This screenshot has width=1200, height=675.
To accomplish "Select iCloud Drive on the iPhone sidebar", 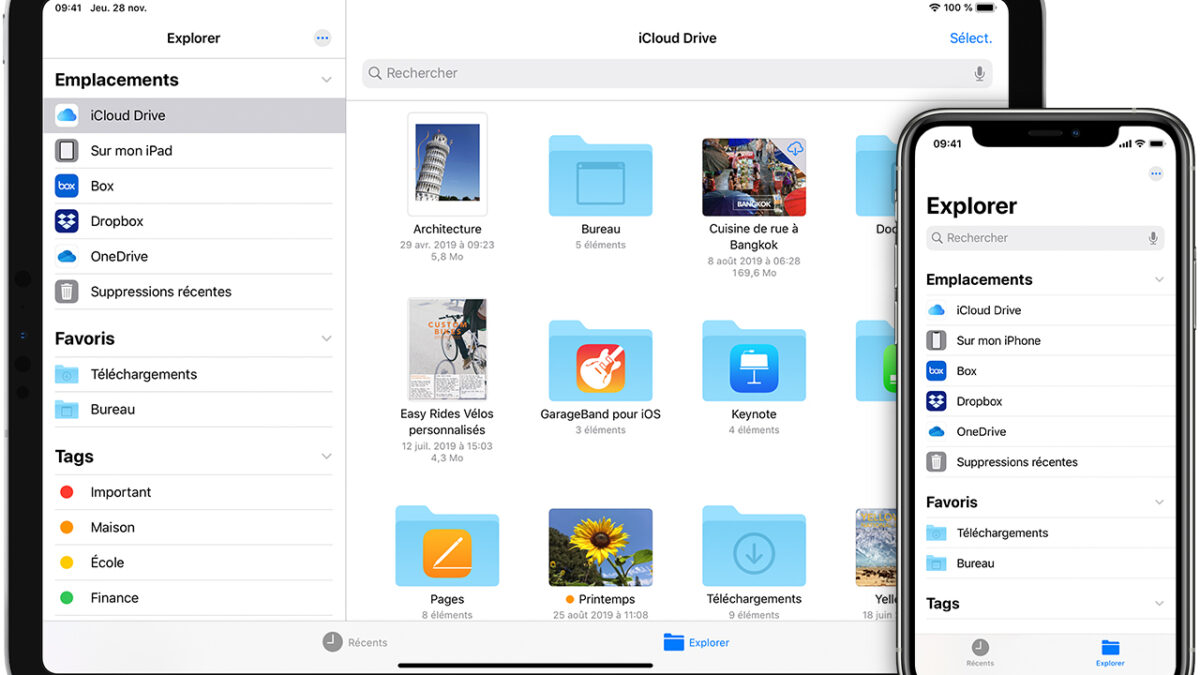I will [x=987, y=310].
